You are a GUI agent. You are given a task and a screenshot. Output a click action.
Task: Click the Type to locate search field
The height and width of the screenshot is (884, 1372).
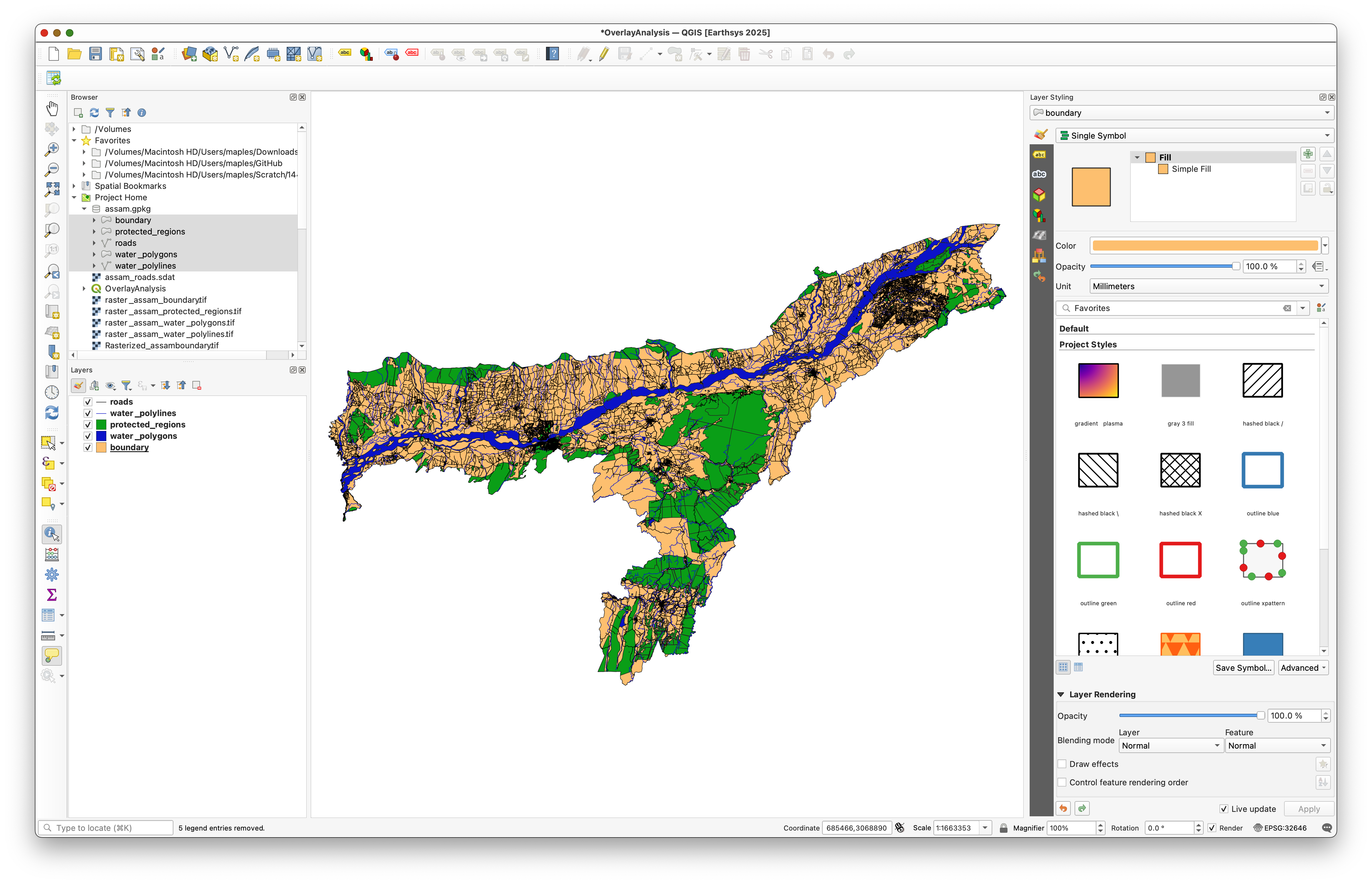coord(106,828)
